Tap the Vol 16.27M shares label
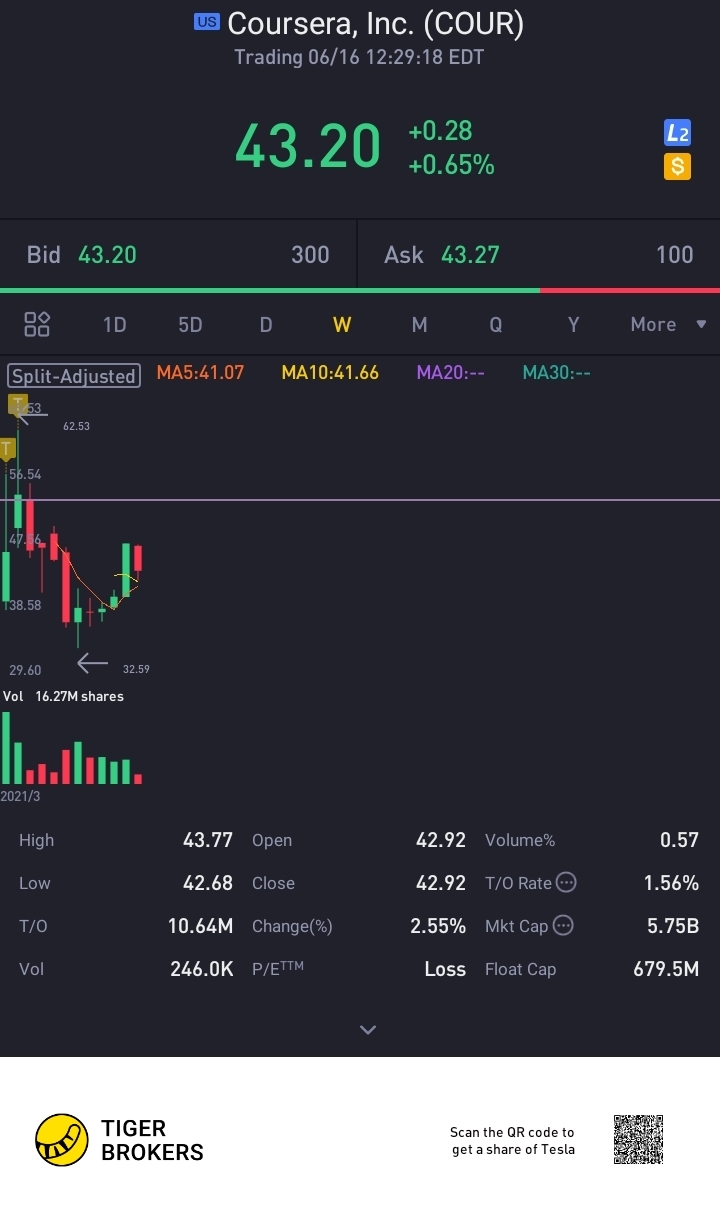720x1223 pixels. (64, 696)
